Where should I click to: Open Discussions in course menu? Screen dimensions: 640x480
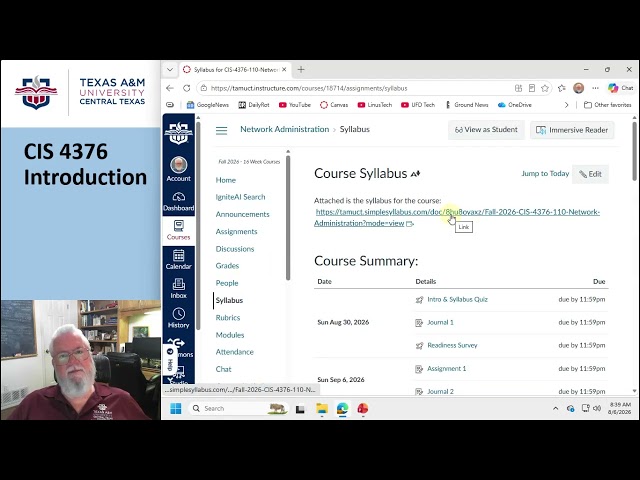(x=235, y=249)
